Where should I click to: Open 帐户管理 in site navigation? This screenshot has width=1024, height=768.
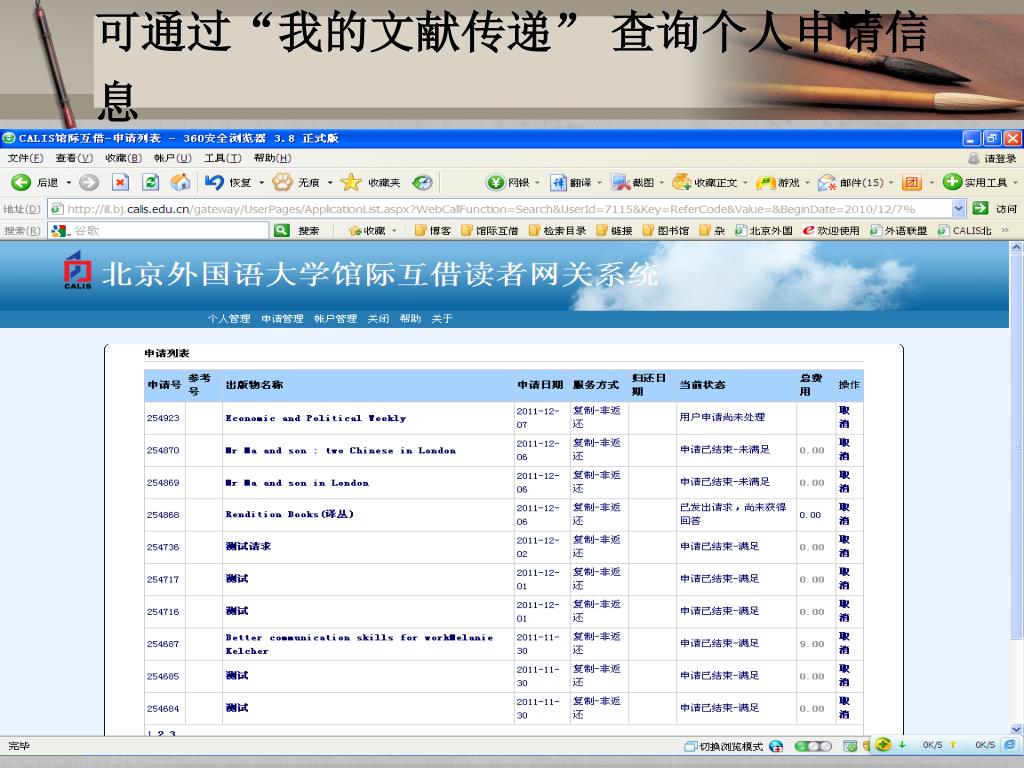[x=335, y=319]
